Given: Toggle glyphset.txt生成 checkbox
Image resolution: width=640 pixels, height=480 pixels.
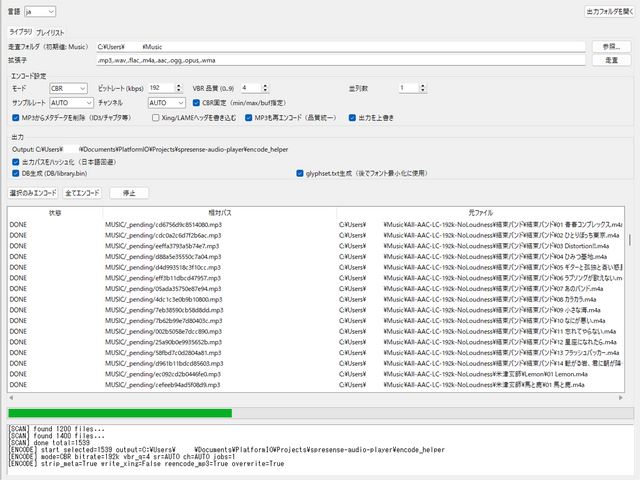Looking at the screenshot, I should click(300, 172).
